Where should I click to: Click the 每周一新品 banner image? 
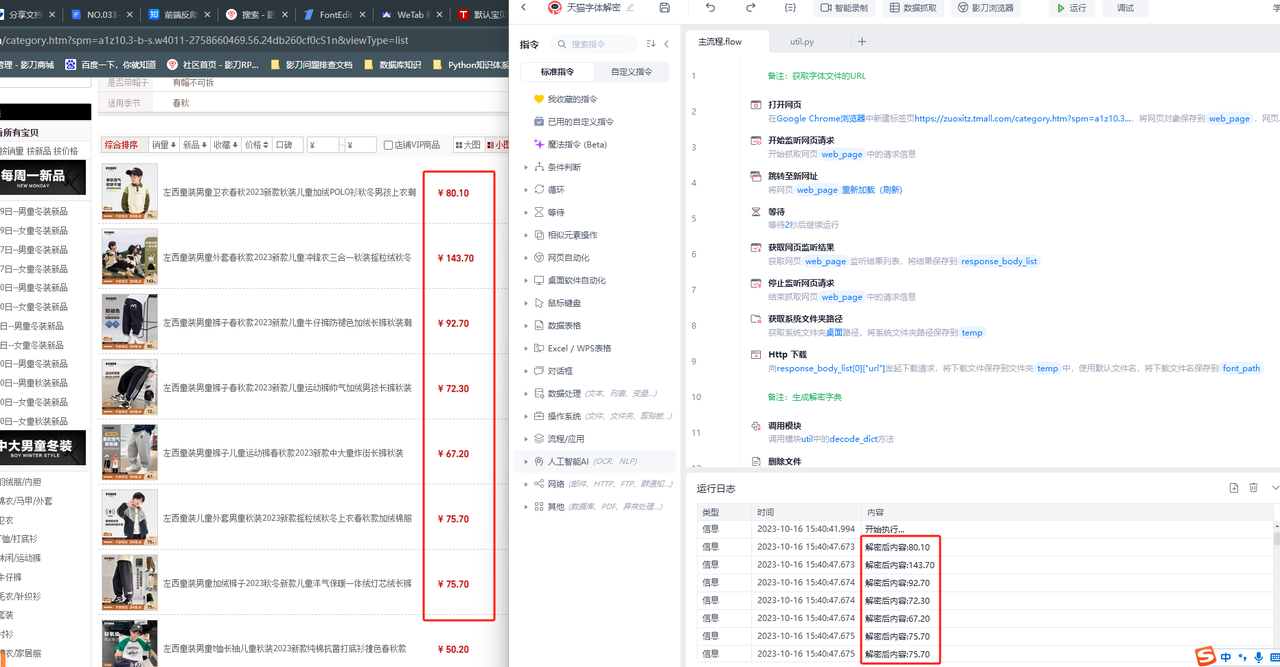43,177
